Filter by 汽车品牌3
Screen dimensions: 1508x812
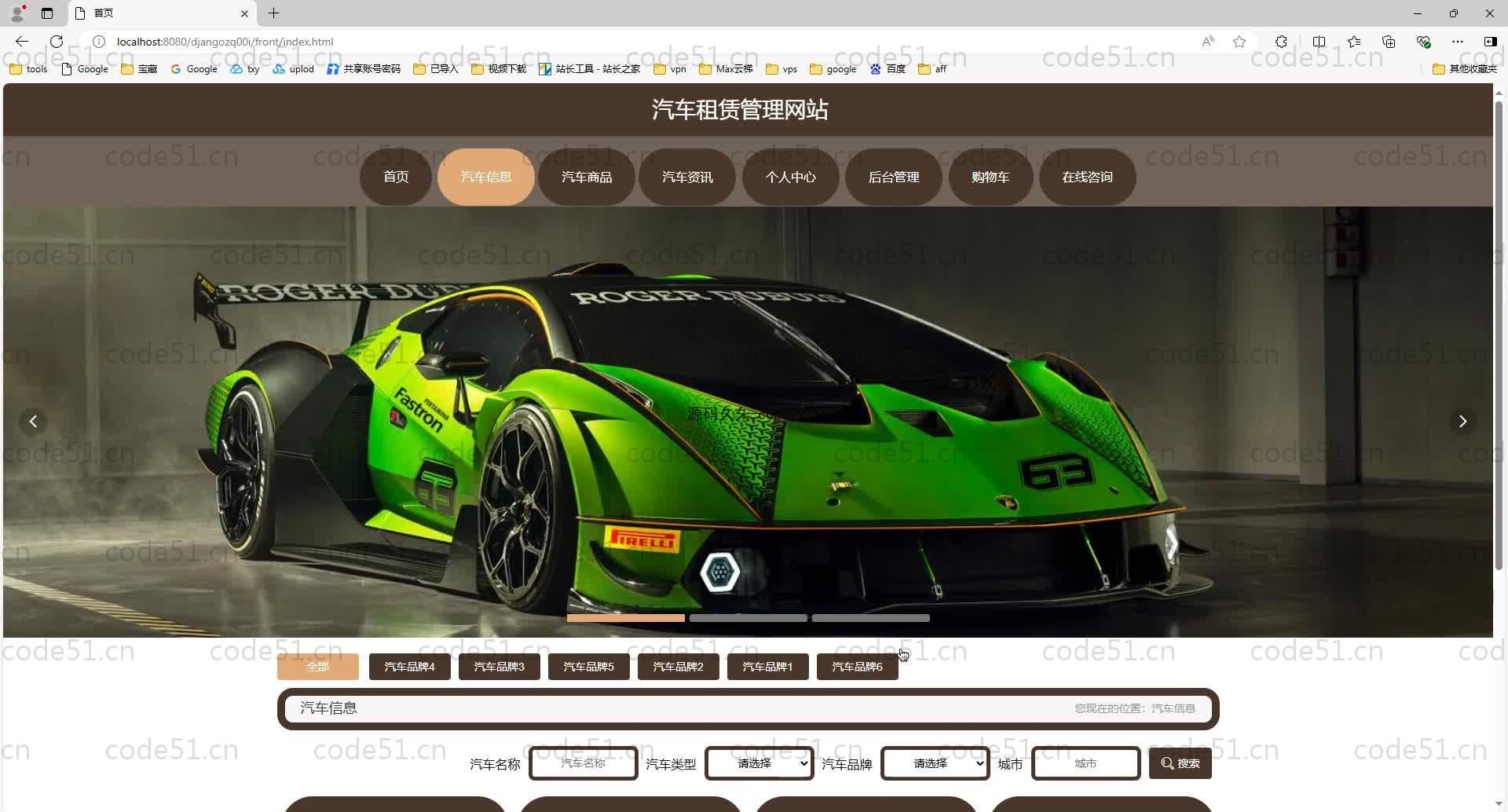[x=500, y=667]
